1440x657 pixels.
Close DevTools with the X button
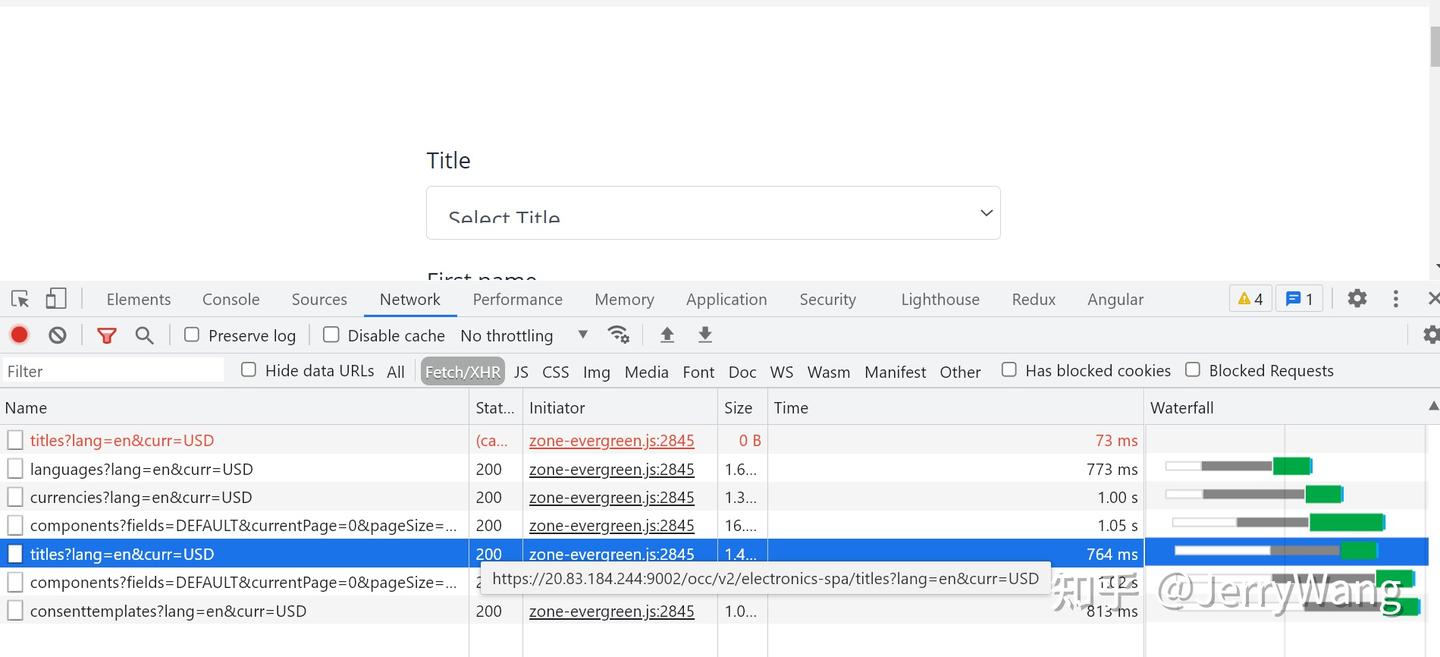coord(1433,298)
